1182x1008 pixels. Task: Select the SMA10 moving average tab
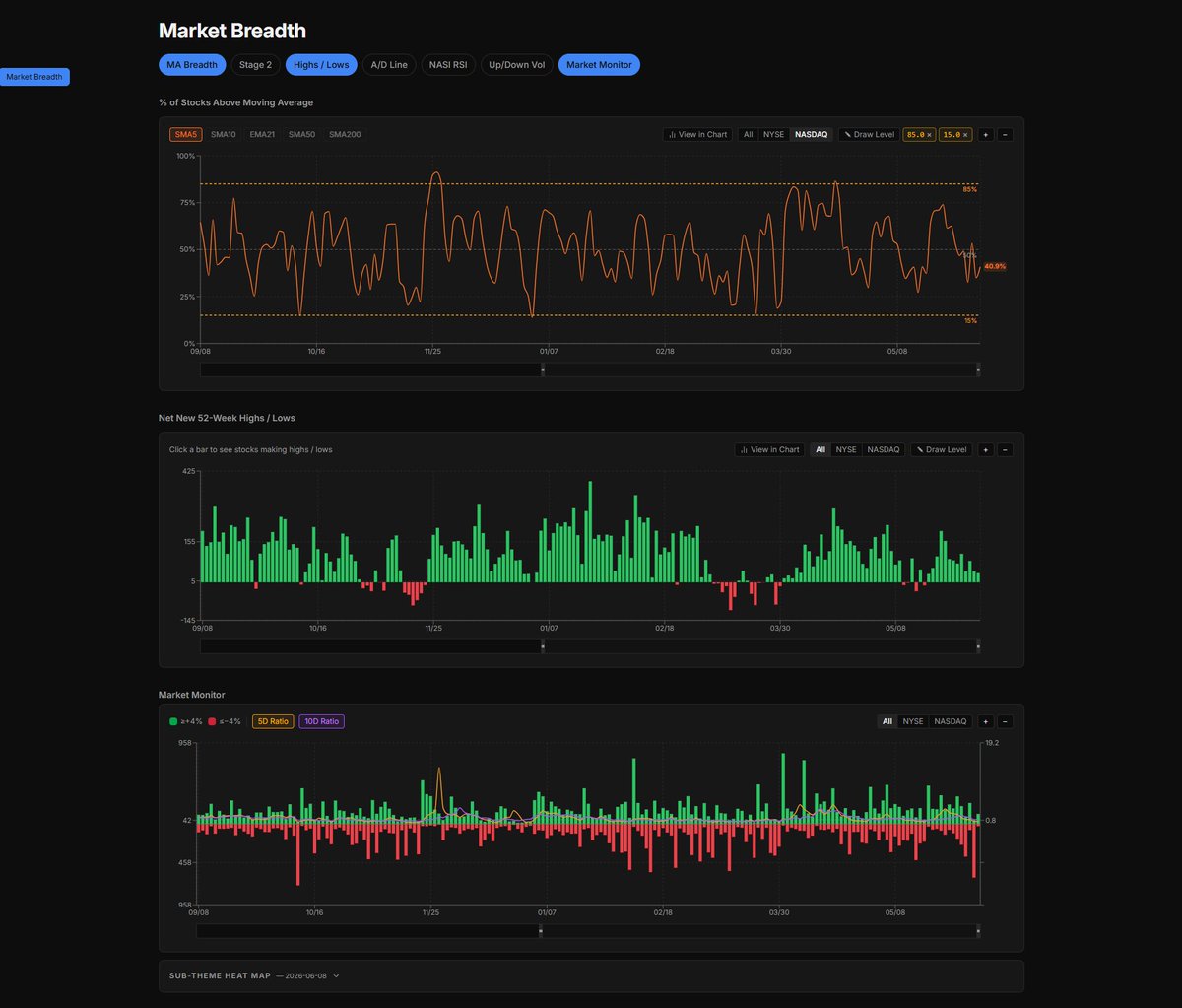tap(224, 134)
